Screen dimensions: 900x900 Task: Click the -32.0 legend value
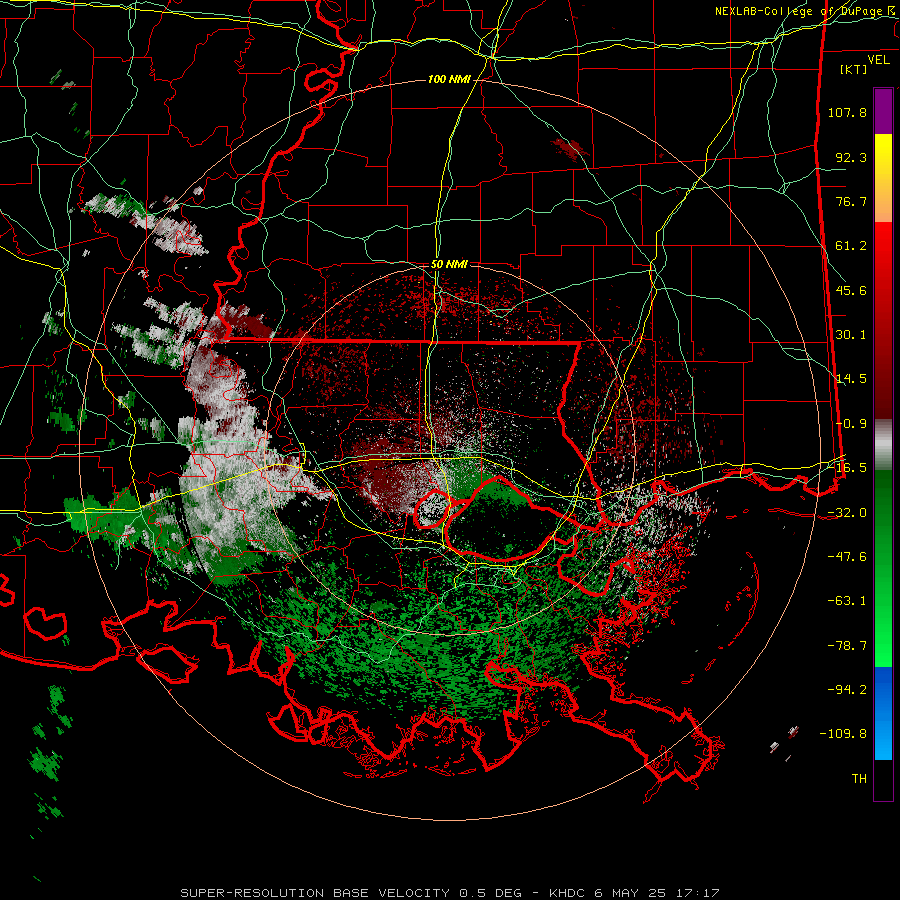tap(847, 513)
